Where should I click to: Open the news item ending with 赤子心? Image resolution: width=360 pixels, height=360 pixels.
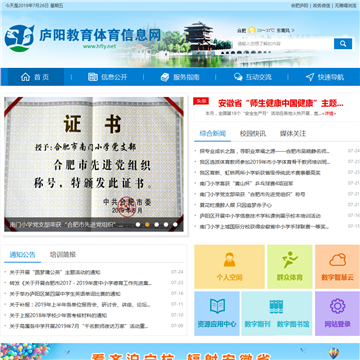tap(235, 205)
